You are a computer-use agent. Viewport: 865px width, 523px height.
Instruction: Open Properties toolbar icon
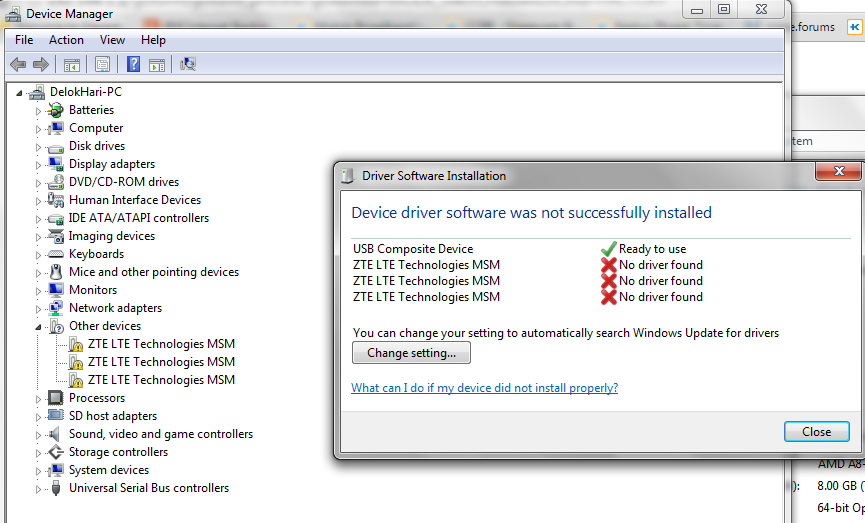click(102, 65)
